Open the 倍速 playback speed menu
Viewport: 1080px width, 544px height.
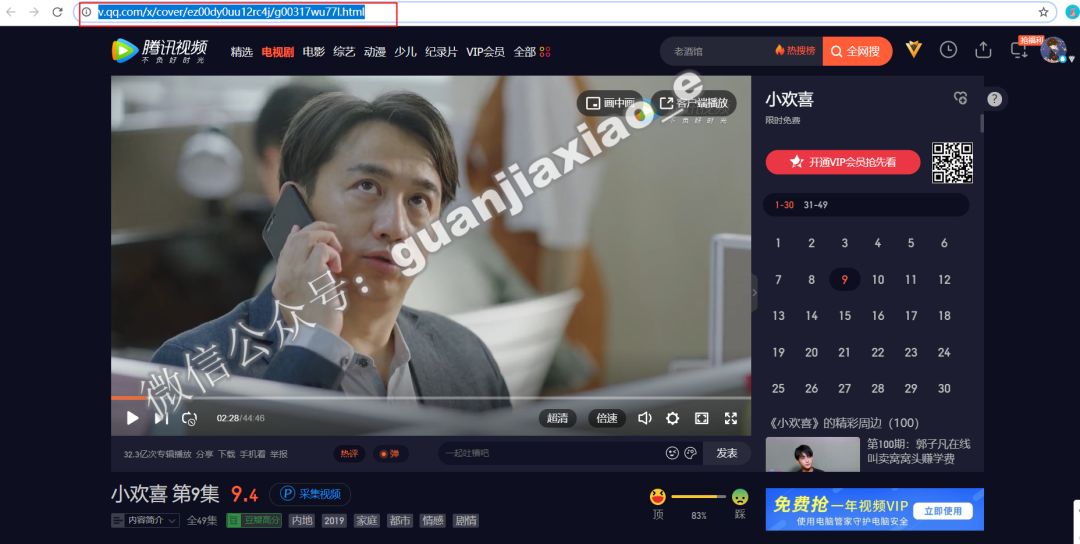(x=607, y=418)
